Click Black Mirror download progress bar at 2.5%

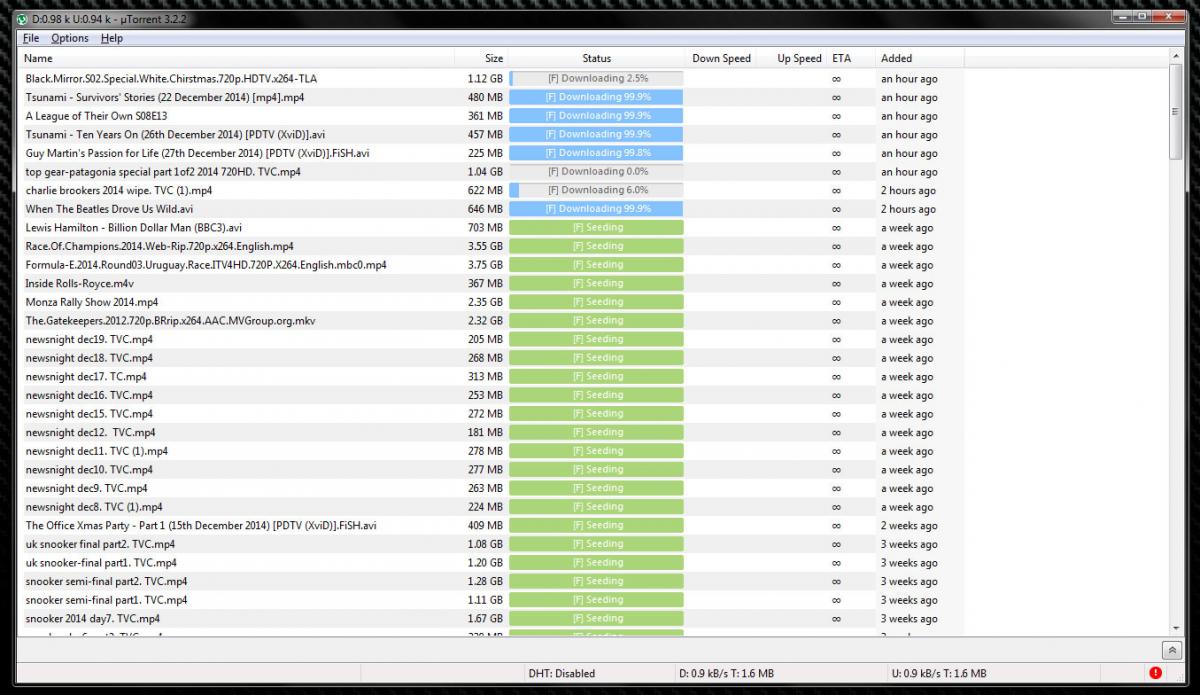[x=596, y=78]
